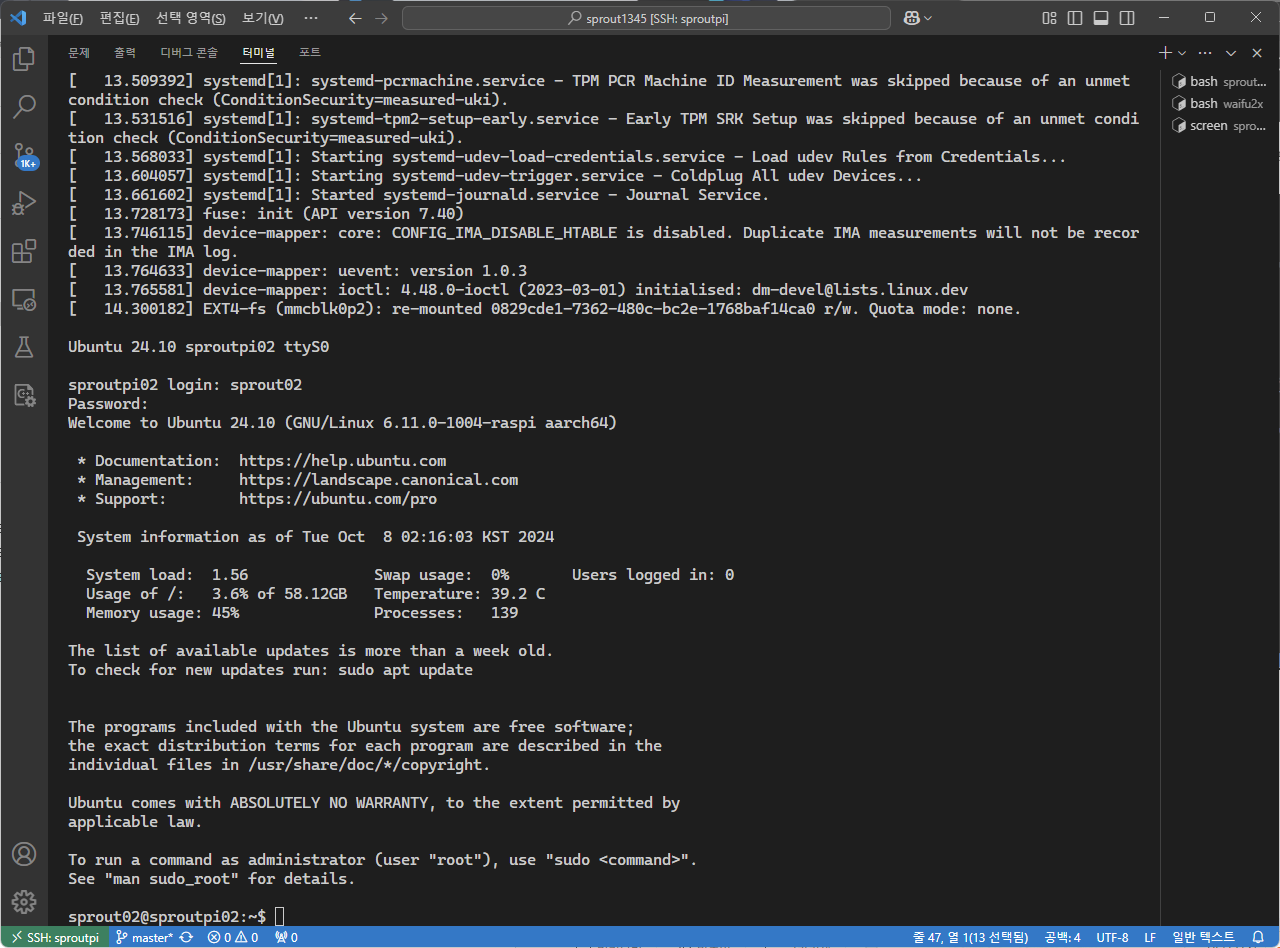Open the Manage gear menu
1280x948 pixels.
24,902
